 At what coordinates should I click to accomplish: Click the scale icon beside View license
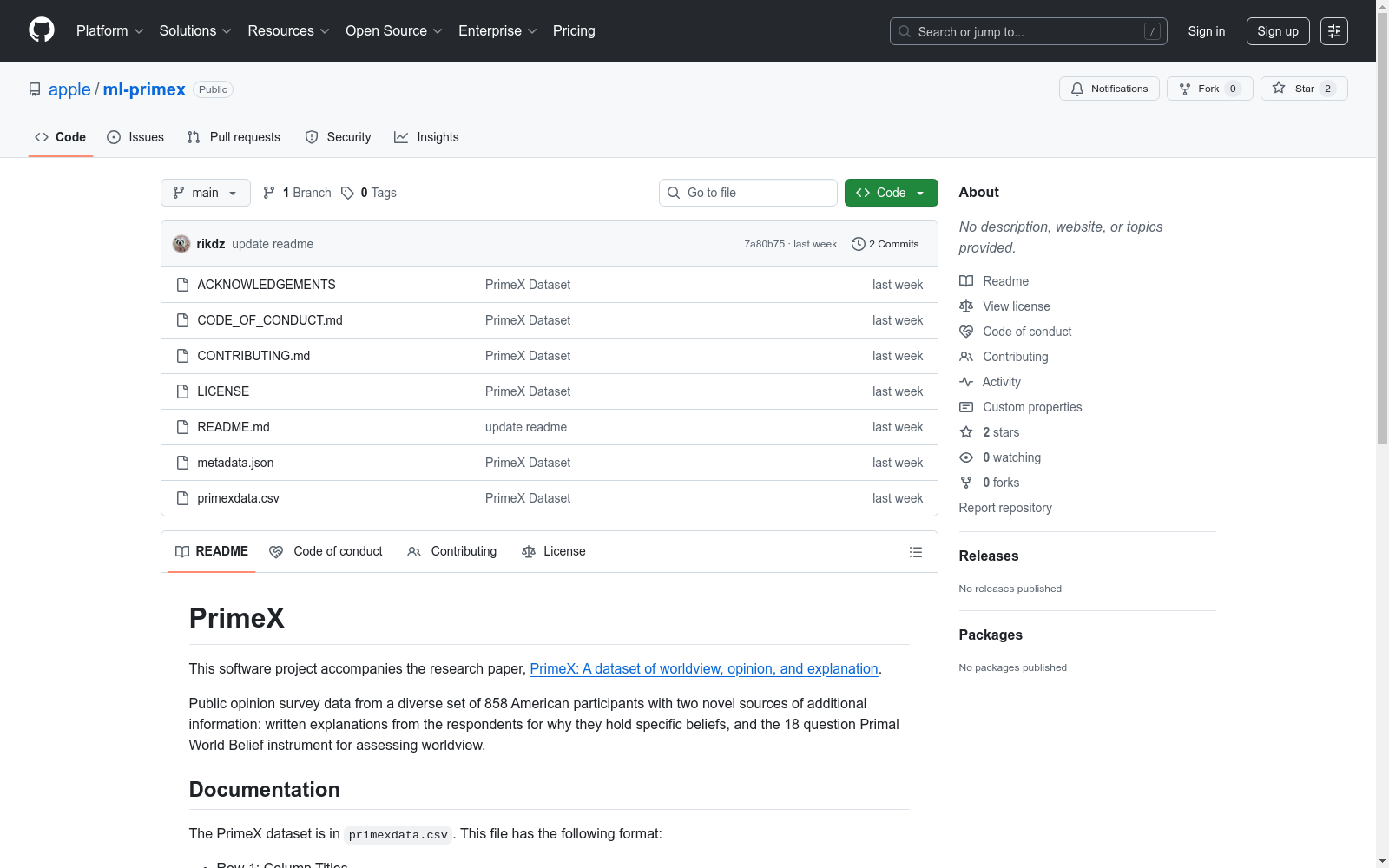coord(966,306)
